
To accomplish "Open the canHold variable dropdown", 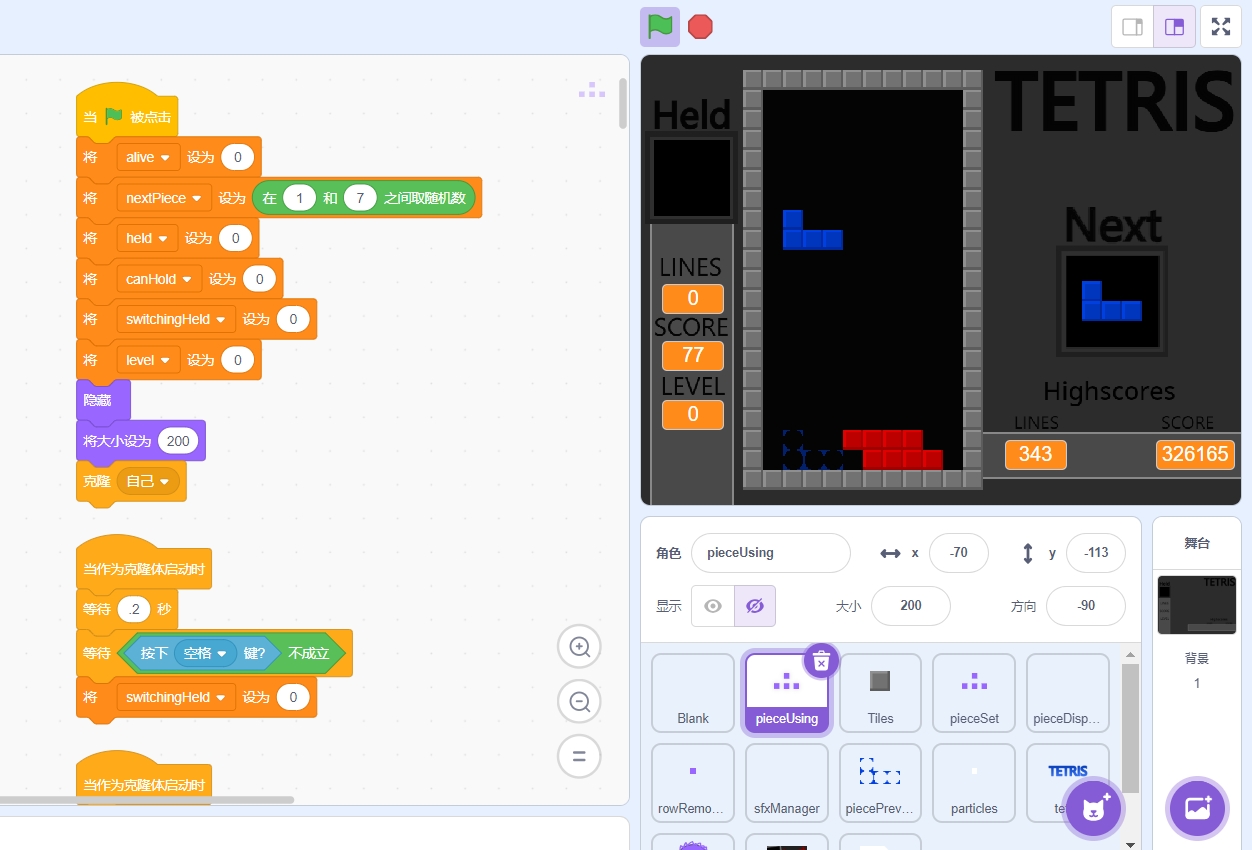I will (159, 279).
